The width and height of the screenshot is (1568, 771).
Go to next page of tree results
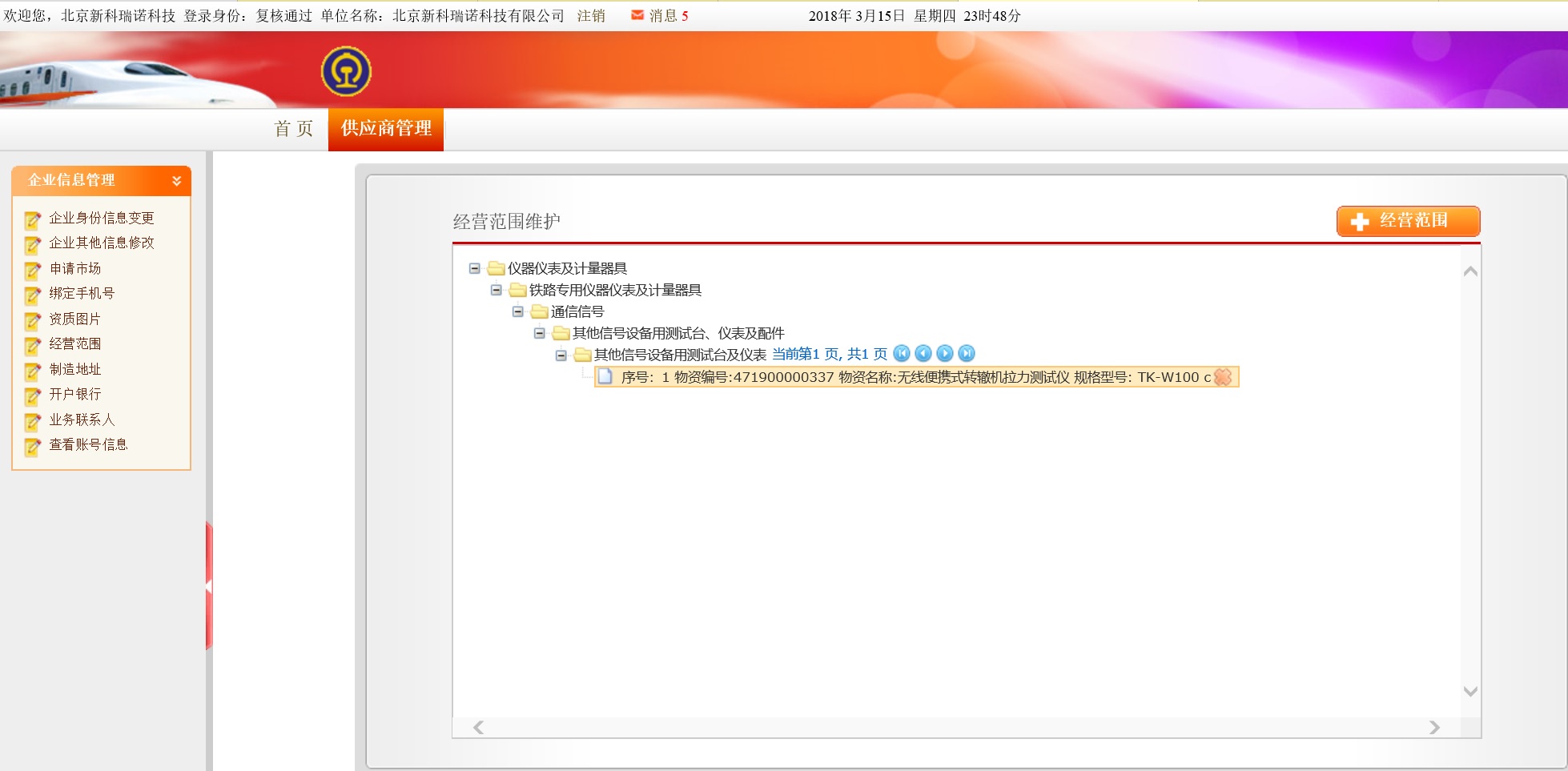[x=945, y=353]
